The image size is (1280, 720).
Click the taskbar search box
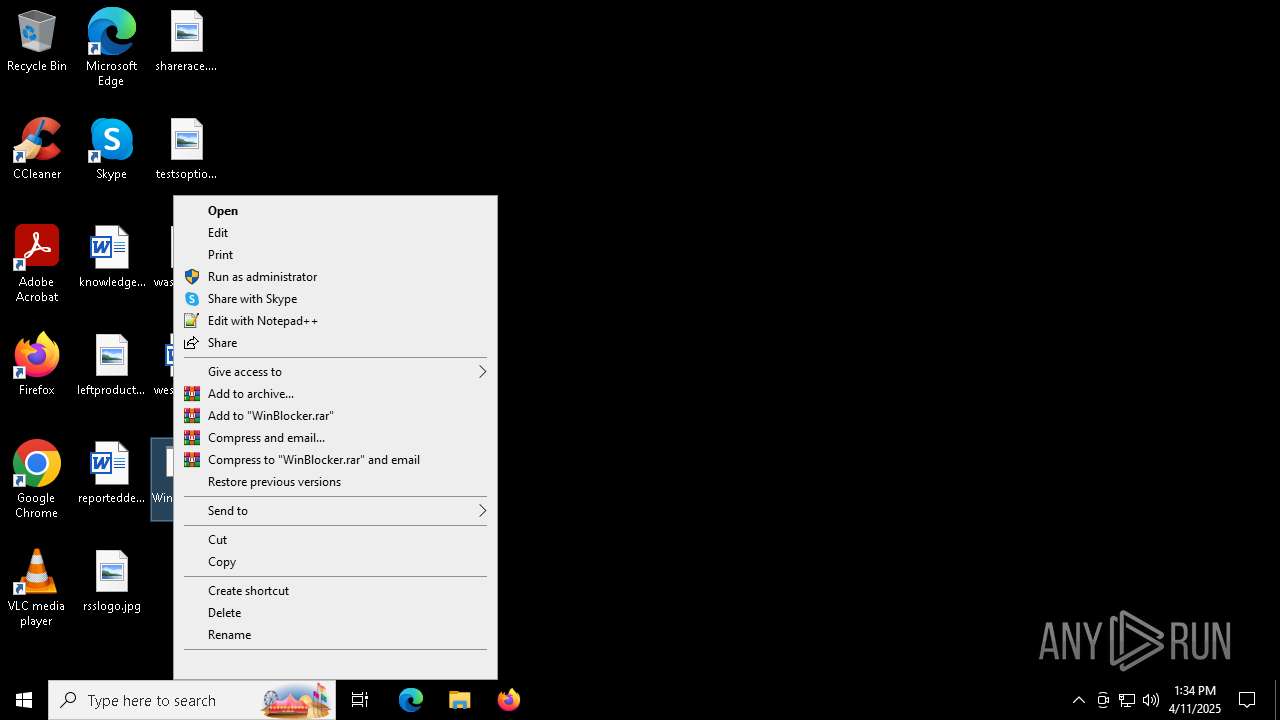[192, 700]
